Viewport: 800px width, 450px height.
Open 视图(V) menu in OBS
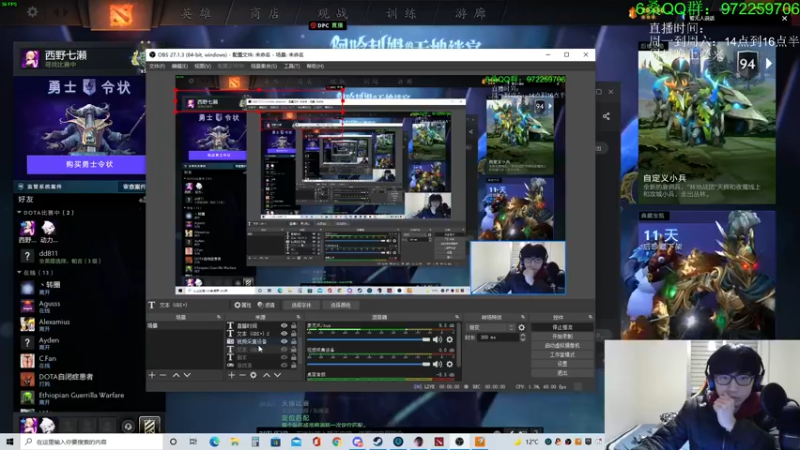click(203, 66)
